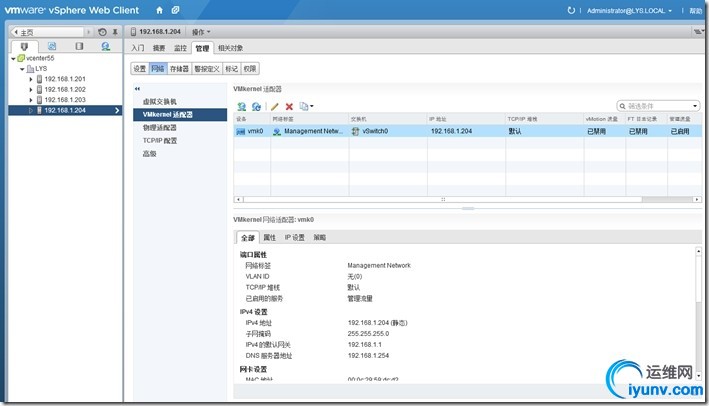Select the 权限 permissions sub-tab
This screenshot has height=406, width=709.
coord(250,69)
